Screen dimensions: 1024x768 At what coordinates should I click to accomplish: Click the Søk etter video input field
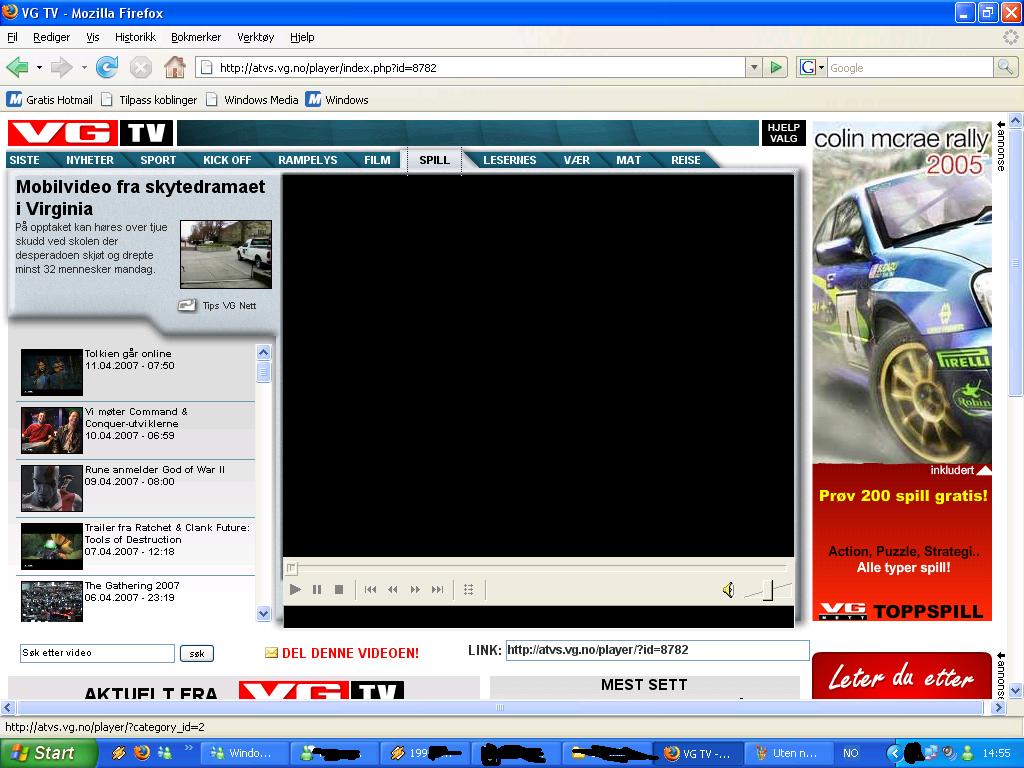click(97, 653)
